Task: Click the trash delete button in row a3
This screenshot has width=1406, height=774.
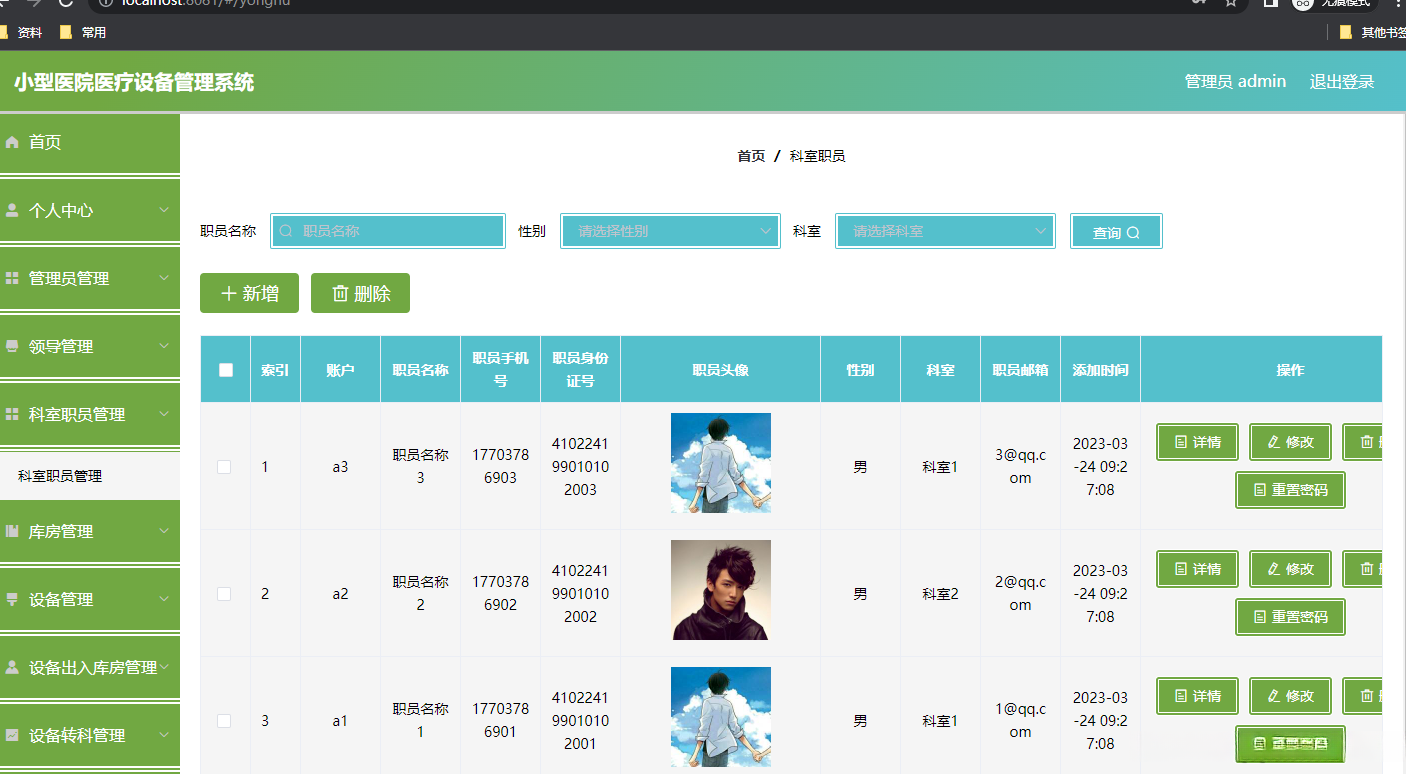Action: click(1362, 442)
